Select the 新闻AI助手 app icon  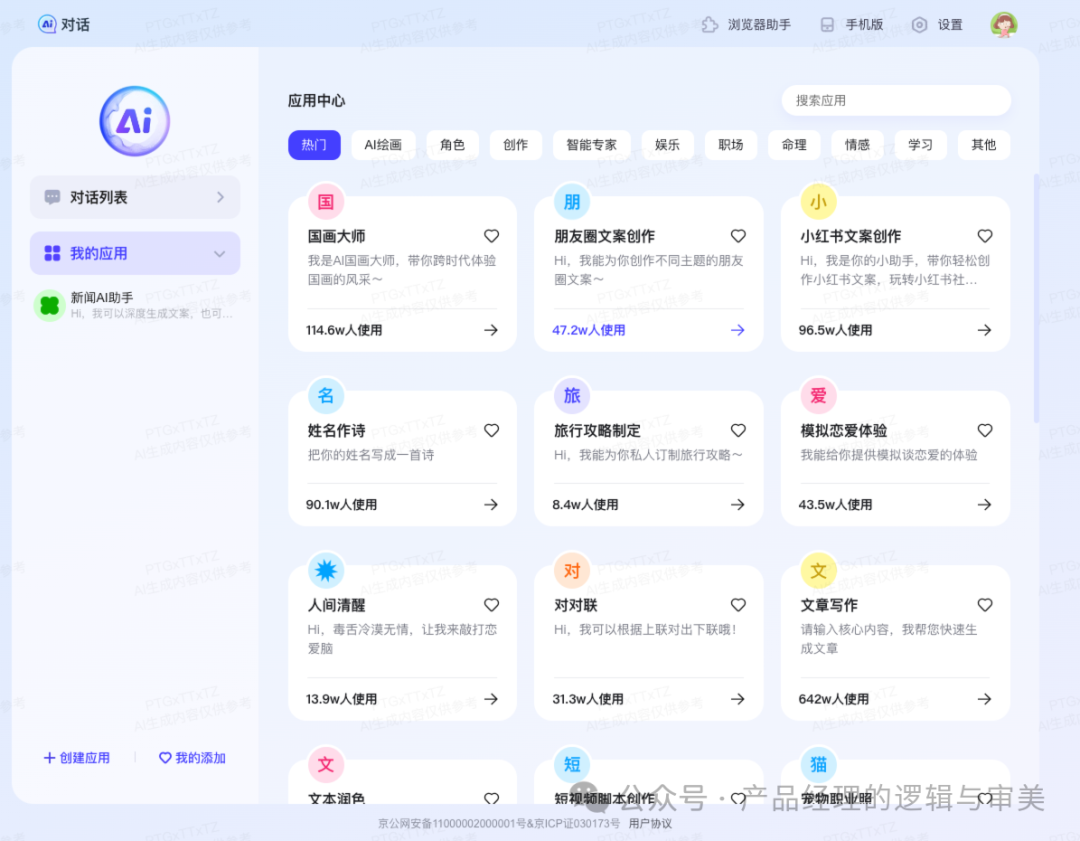click(49, 305)
